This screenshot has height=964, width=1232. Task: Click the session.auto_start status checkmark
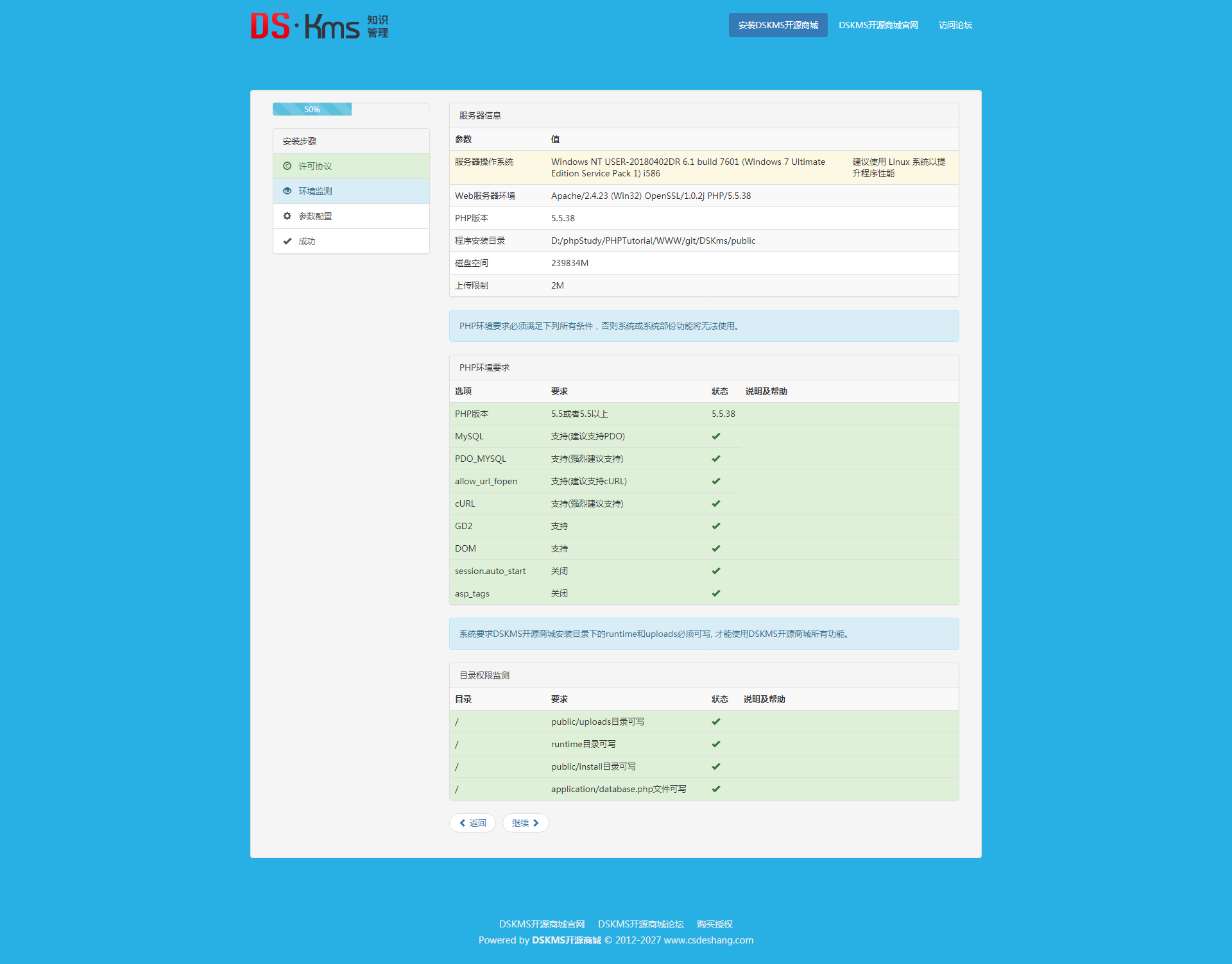coord(716,571)
